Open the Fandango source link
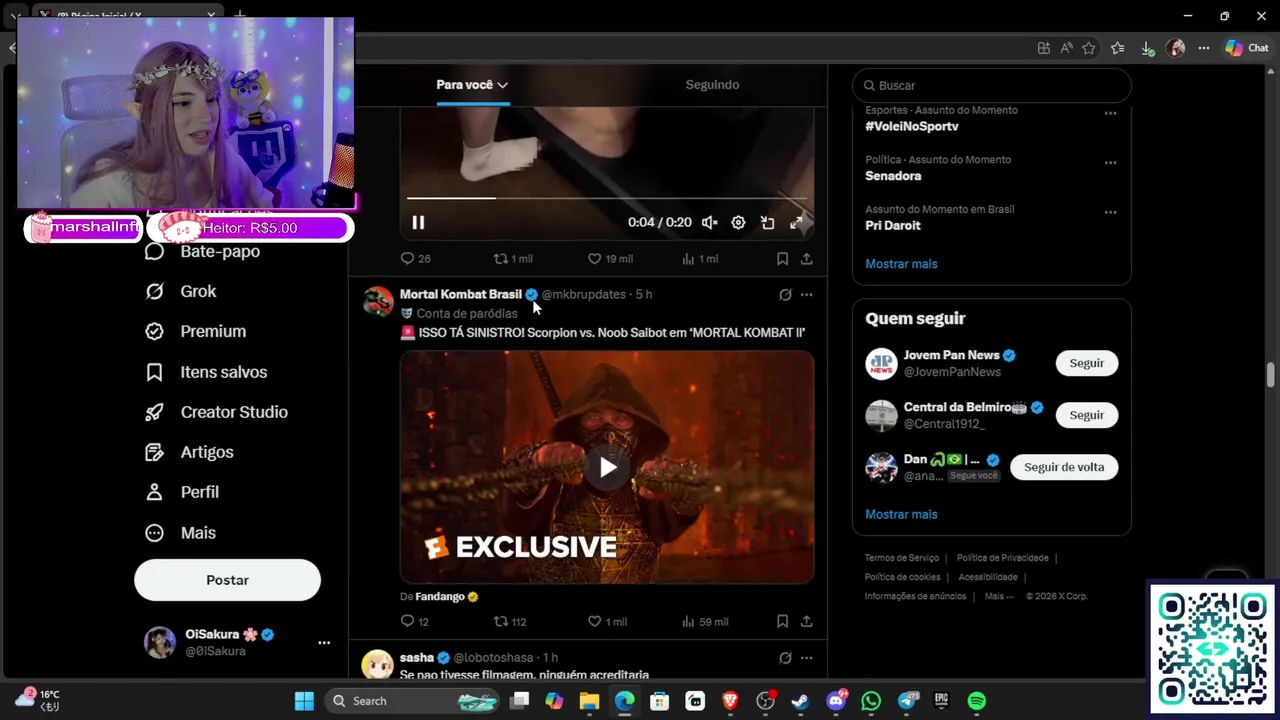This screenshot has width=1280, height=720. click(x=446, y=596)
